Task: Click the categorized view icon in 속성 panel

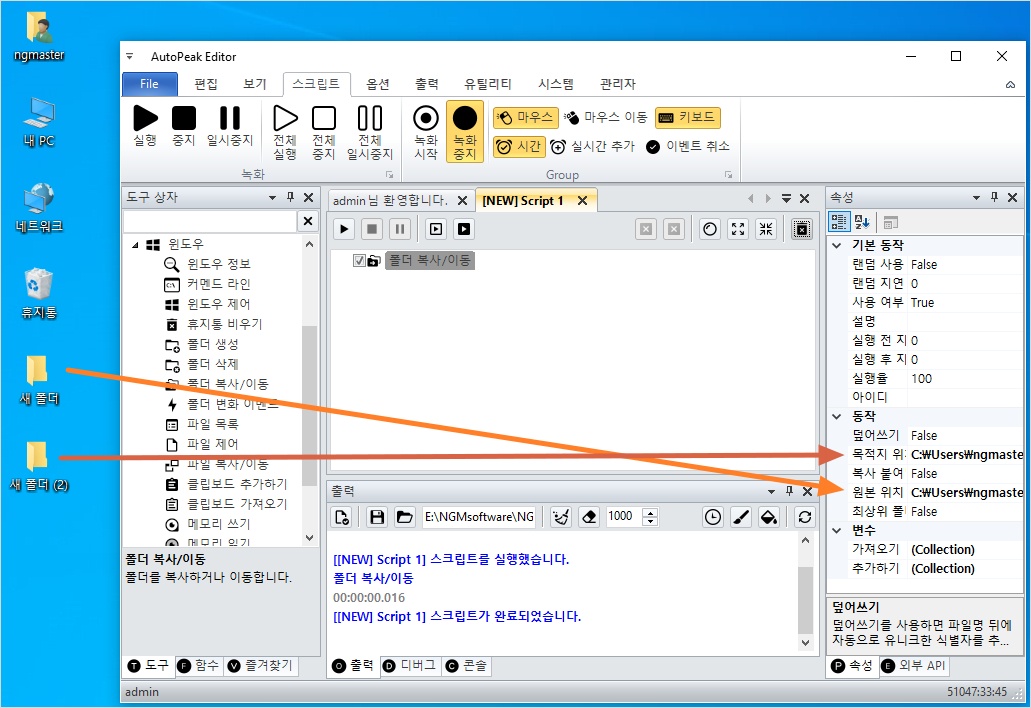Action: click(x=838, y=222)
